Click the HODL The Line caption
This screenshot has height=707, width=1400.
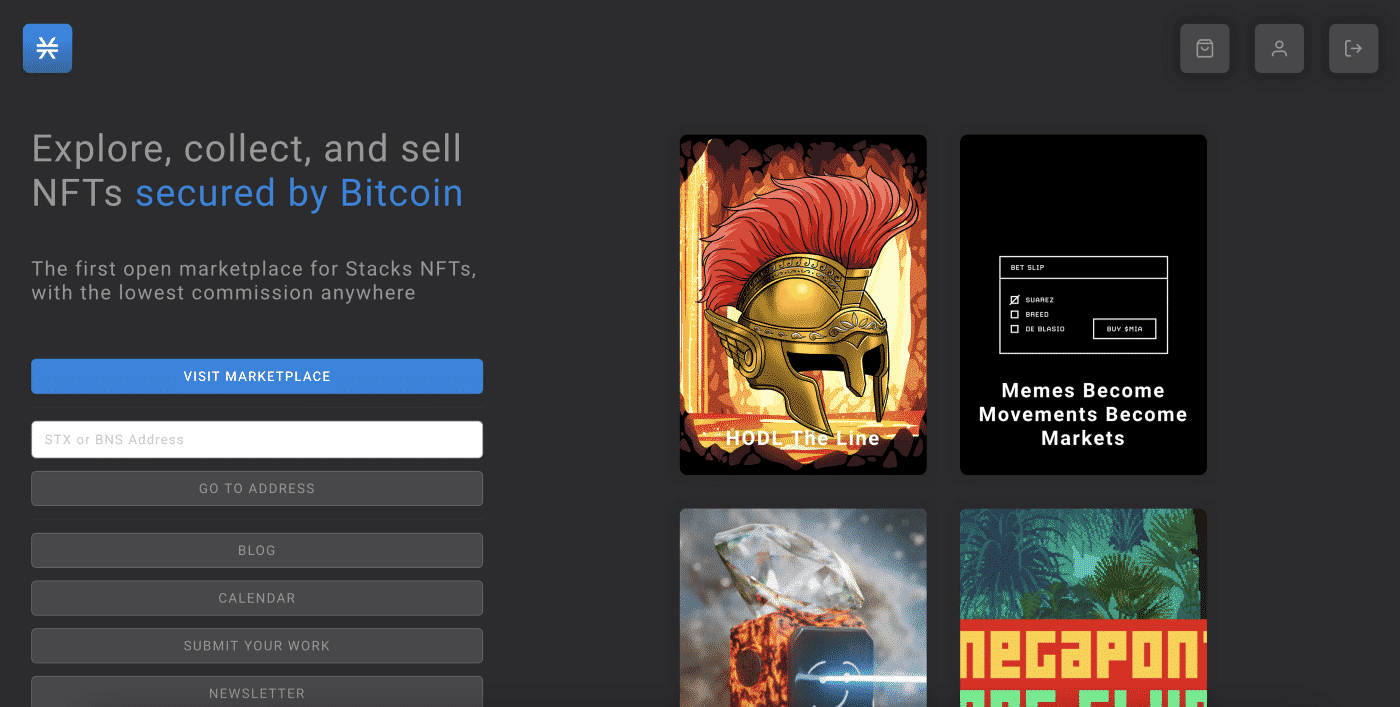(803, 438)
